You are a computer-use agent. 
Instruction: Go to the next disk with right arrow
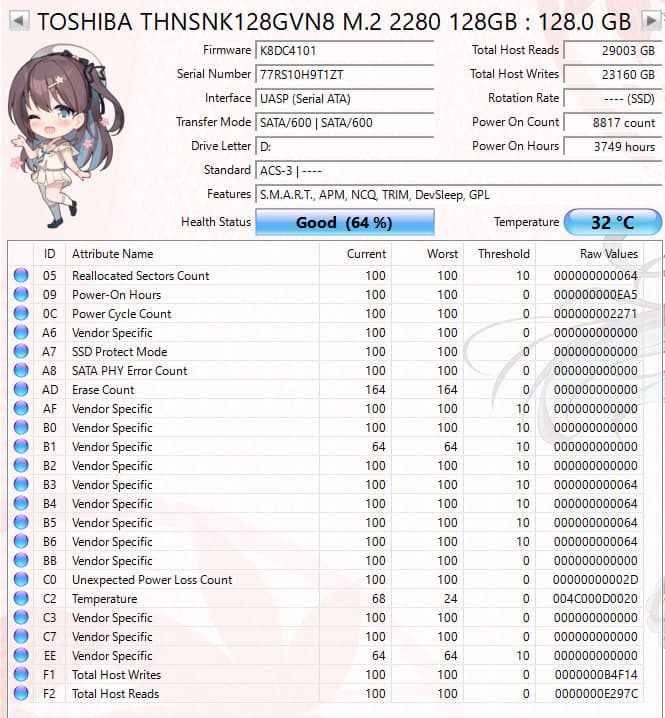click(650, 21)
